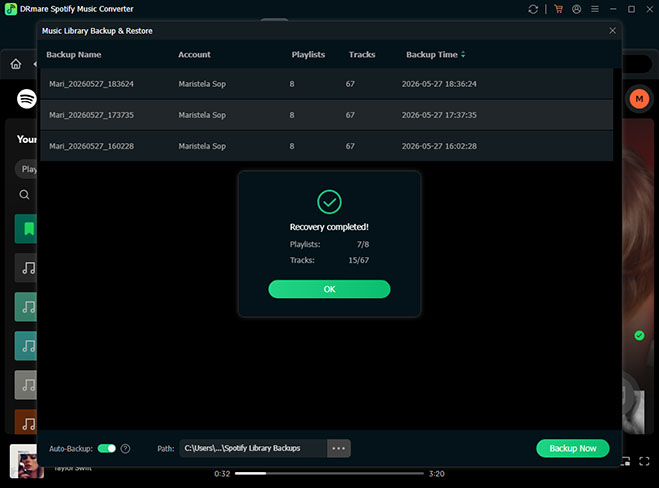Select backup Mari_20260527_173735
Image resolution: width=659 pixels, height=488 pixels.
[x=327, y=115]
